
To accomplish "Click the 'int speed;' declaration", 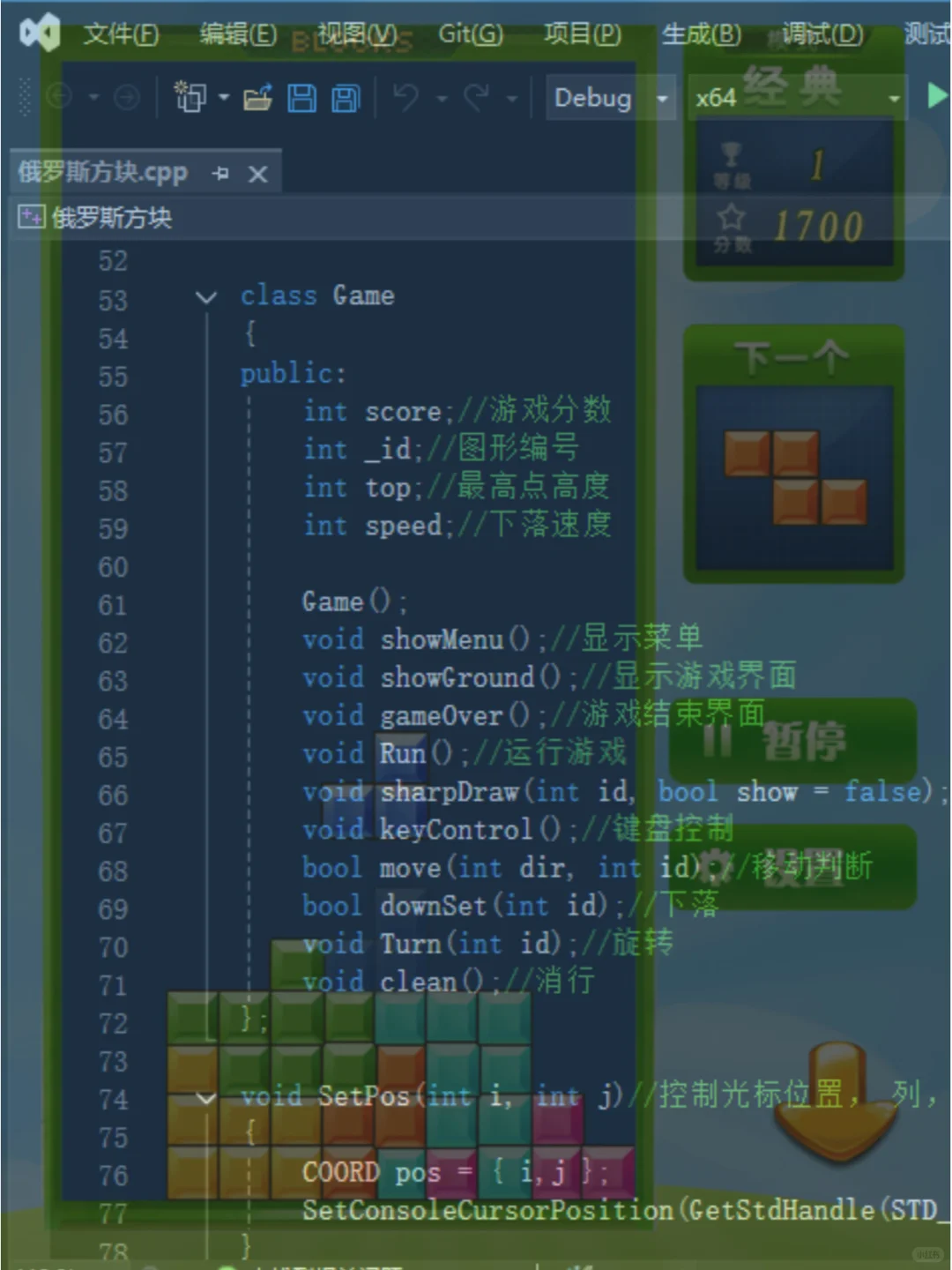I will click(x=378, y=526).
